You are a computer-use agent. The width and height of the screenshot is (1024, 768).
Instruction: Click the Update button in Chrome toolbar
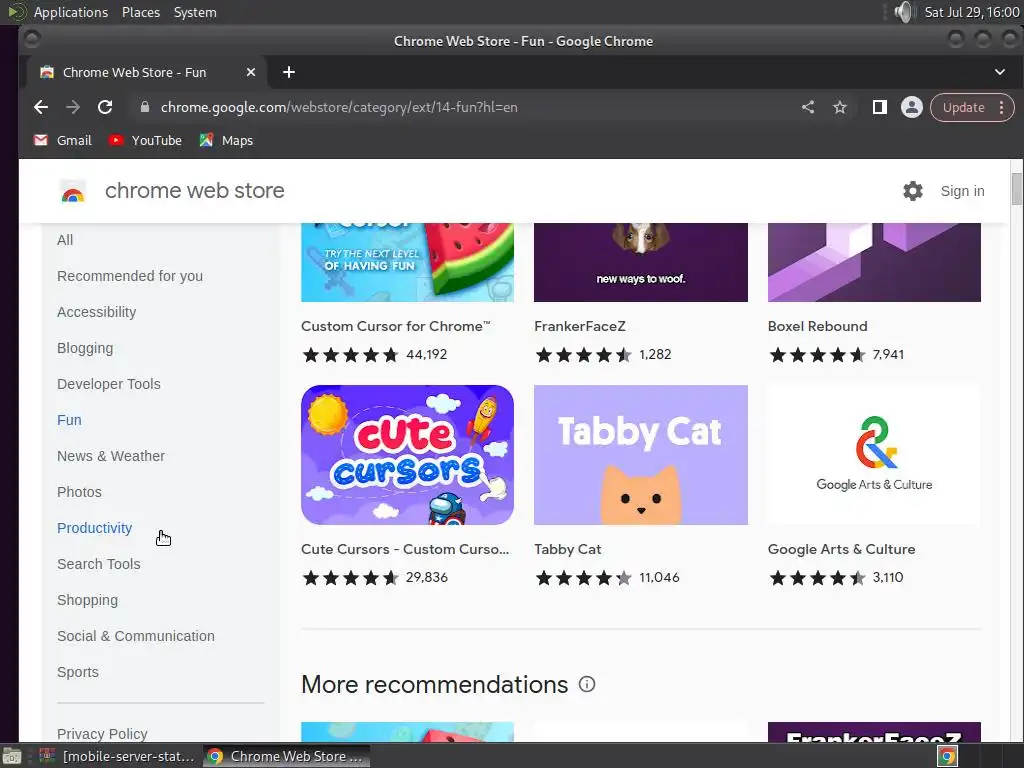click(963, 107)
